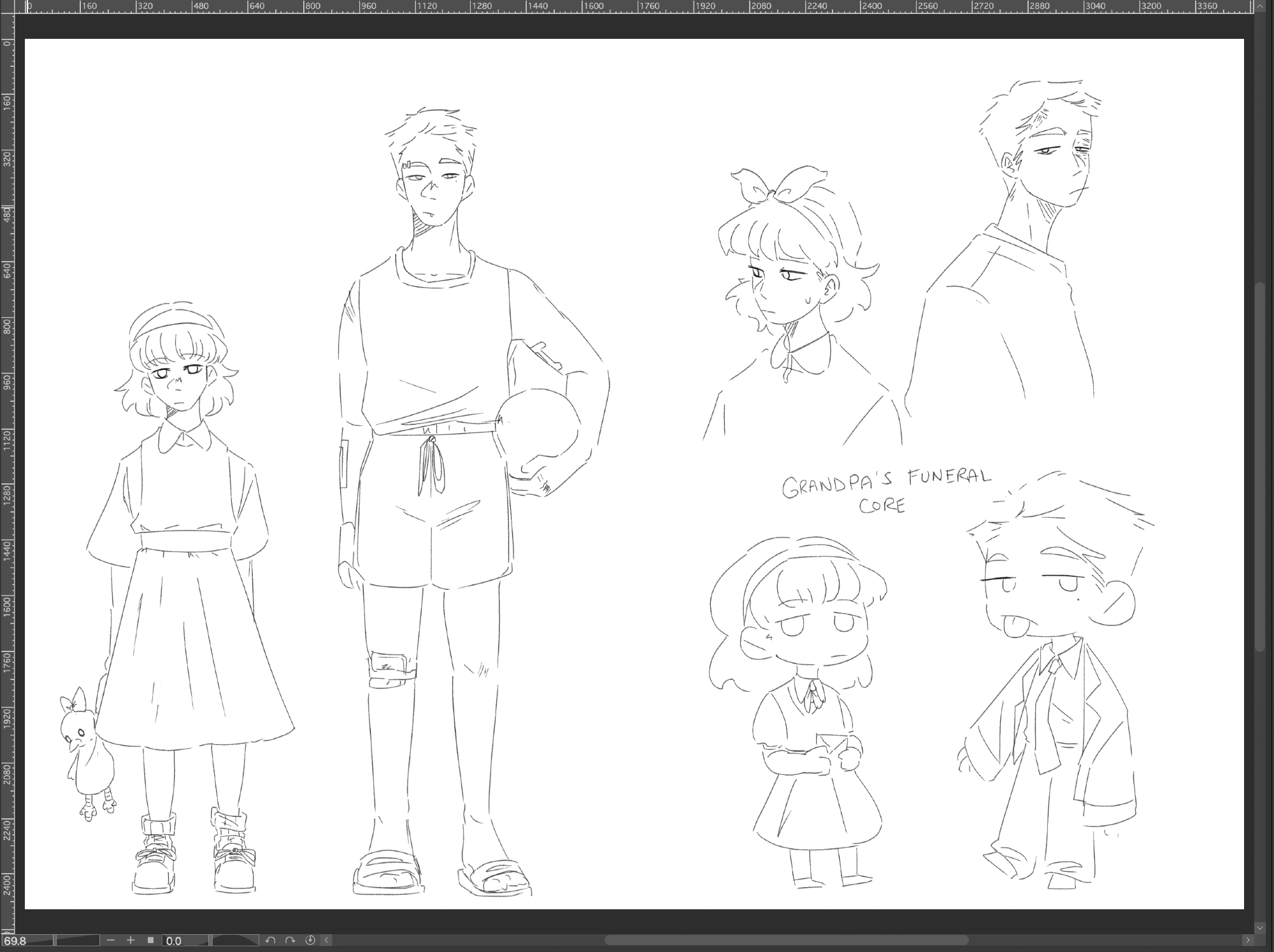Click the scroll up arrow top right
The image size is (1274, 952).
coord(1259,6)
